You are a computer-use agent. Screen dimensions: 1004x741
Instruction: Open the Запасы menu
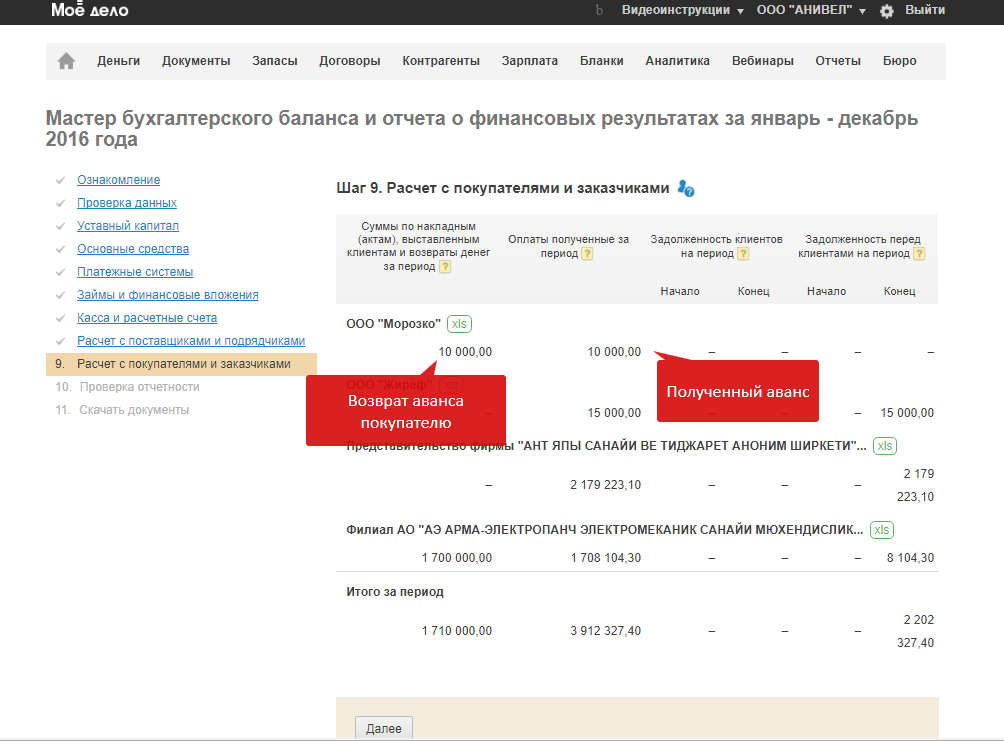point(275,61)
